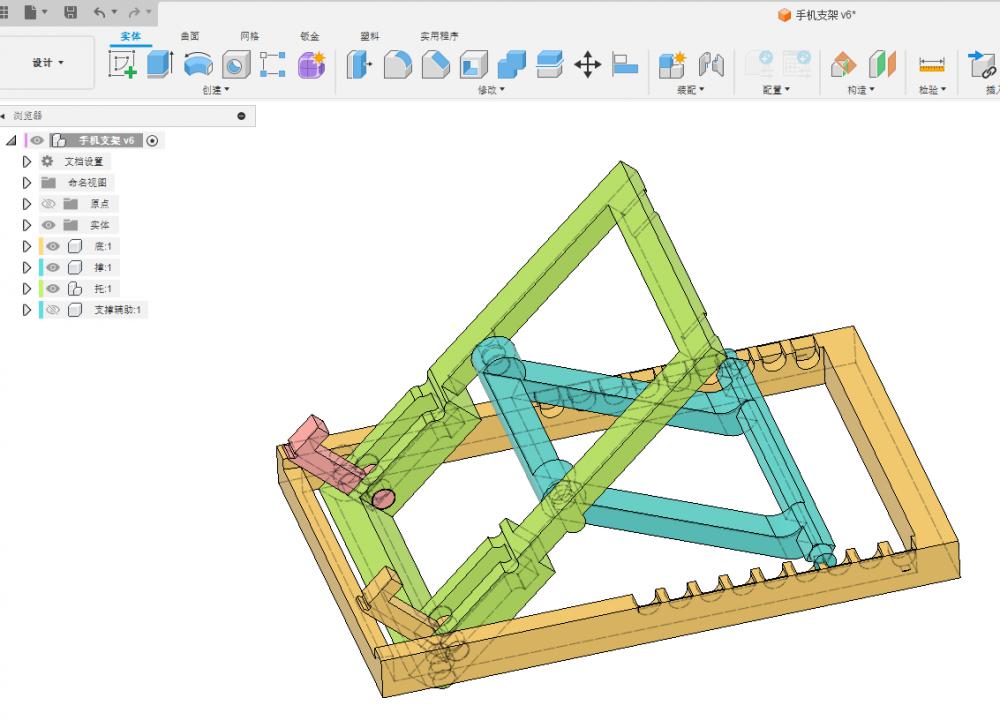Switch to the 实用程序 tab
Screen dimensions: 1000x728
tap(439, 36)
